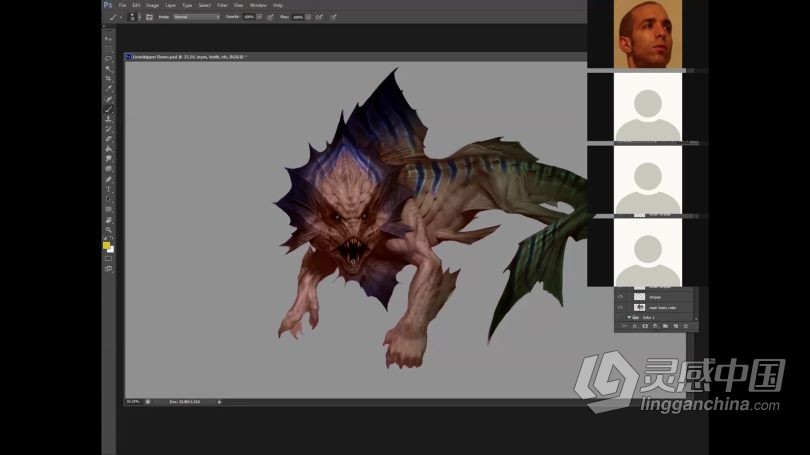Open the Window menu

pos(258,5)
